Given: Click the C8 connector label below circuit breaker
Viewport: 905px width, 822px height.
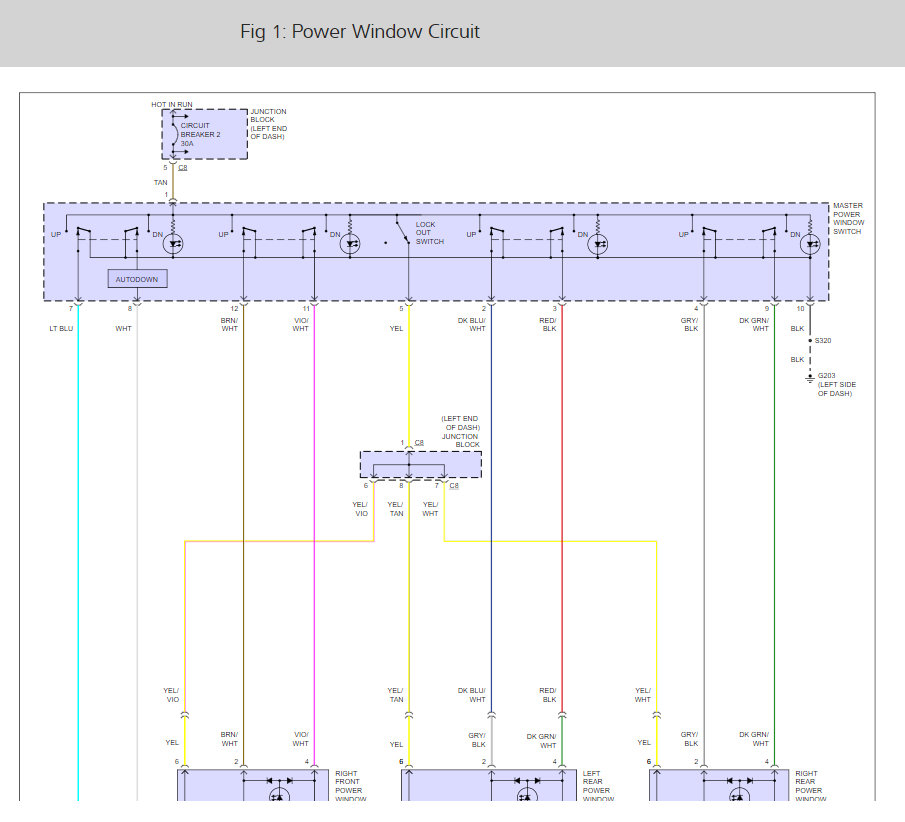Looking at the screenshot, I should [x=183, y=168].
